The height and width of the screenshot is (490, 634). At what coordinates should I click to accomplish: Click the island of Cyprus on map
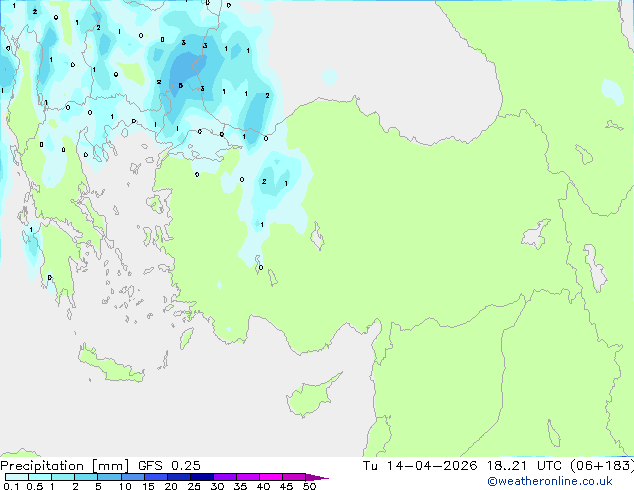point(311,397)
